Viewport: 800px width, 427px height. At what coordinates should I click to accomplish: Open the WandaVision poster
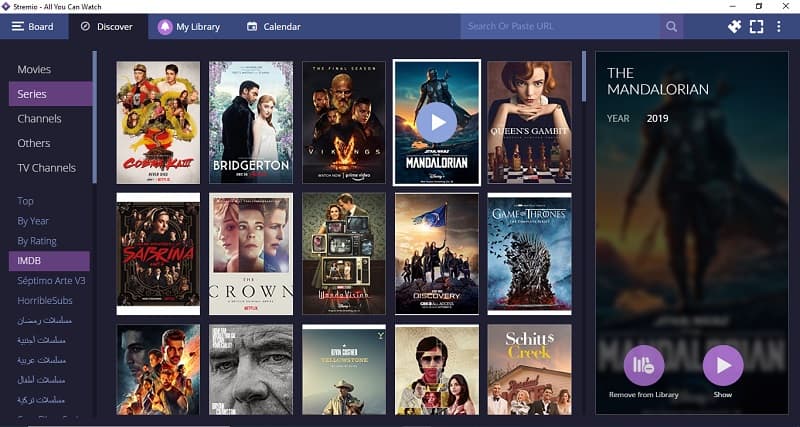pyautogui.click(x=344, y=254)
